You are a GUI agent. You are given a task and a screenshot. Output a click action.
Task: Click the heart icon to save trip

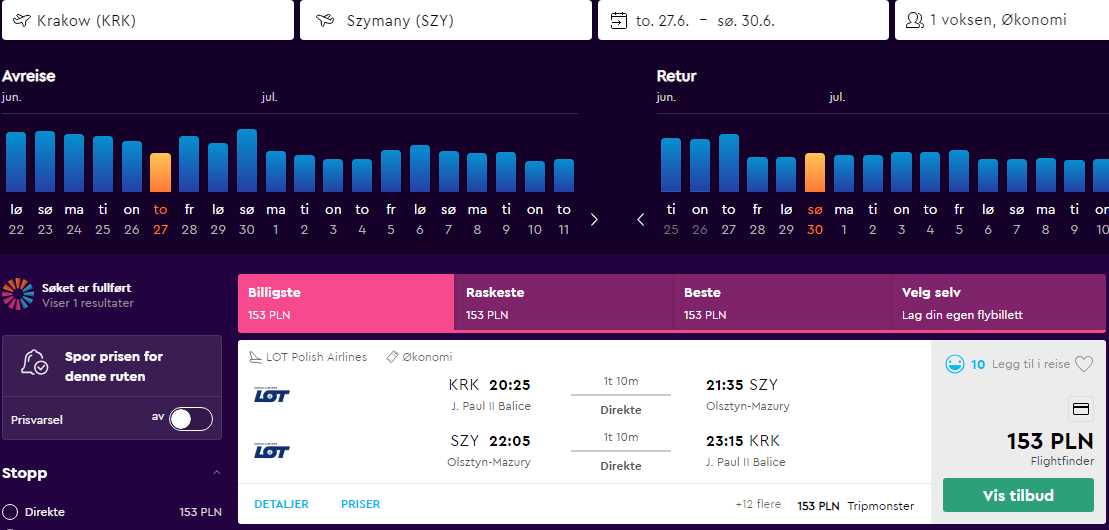[x=1084, y=364]
